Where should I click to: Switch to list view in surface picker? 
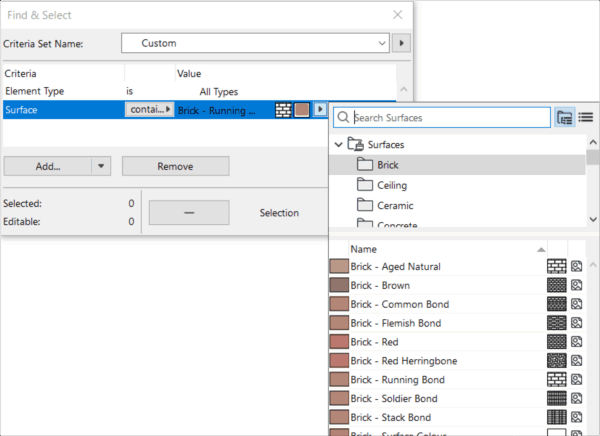586,118
